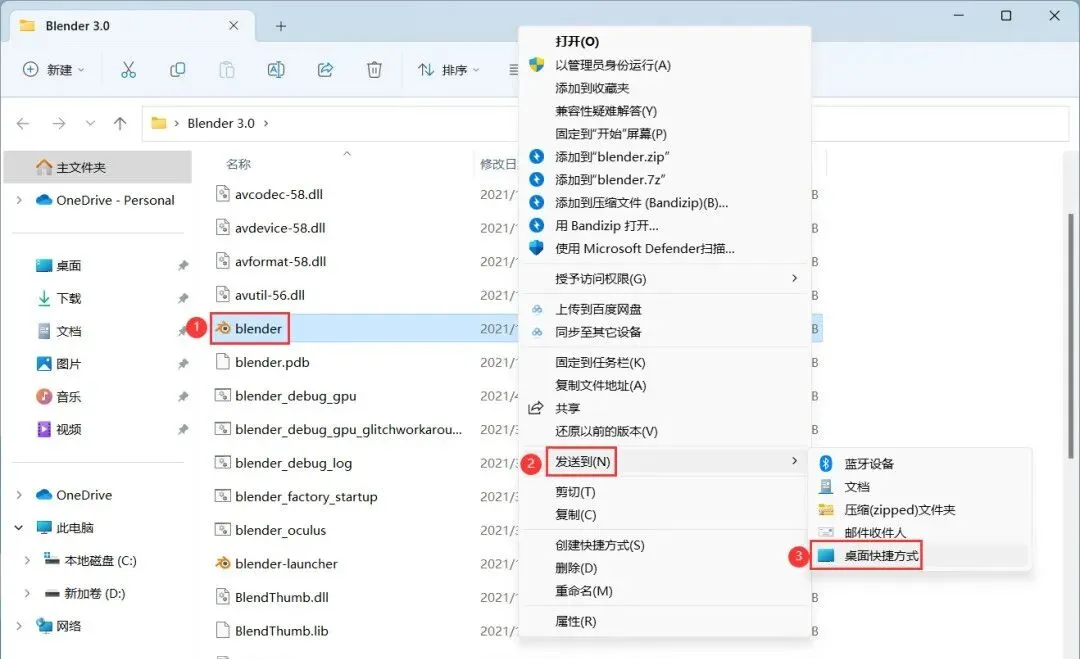Select the blender-launcher application icon

222,563
